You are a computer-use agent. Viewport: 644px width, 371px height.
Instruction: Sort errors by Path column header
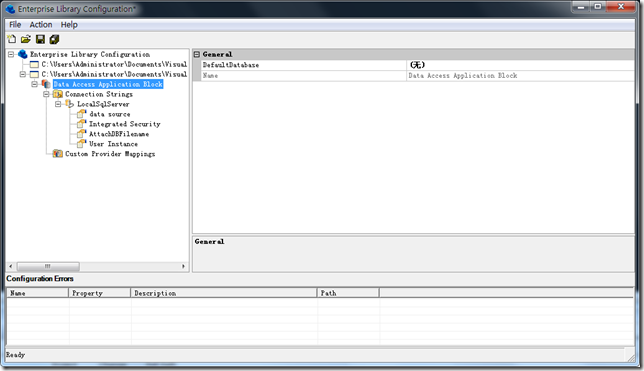tap(348, 293)
